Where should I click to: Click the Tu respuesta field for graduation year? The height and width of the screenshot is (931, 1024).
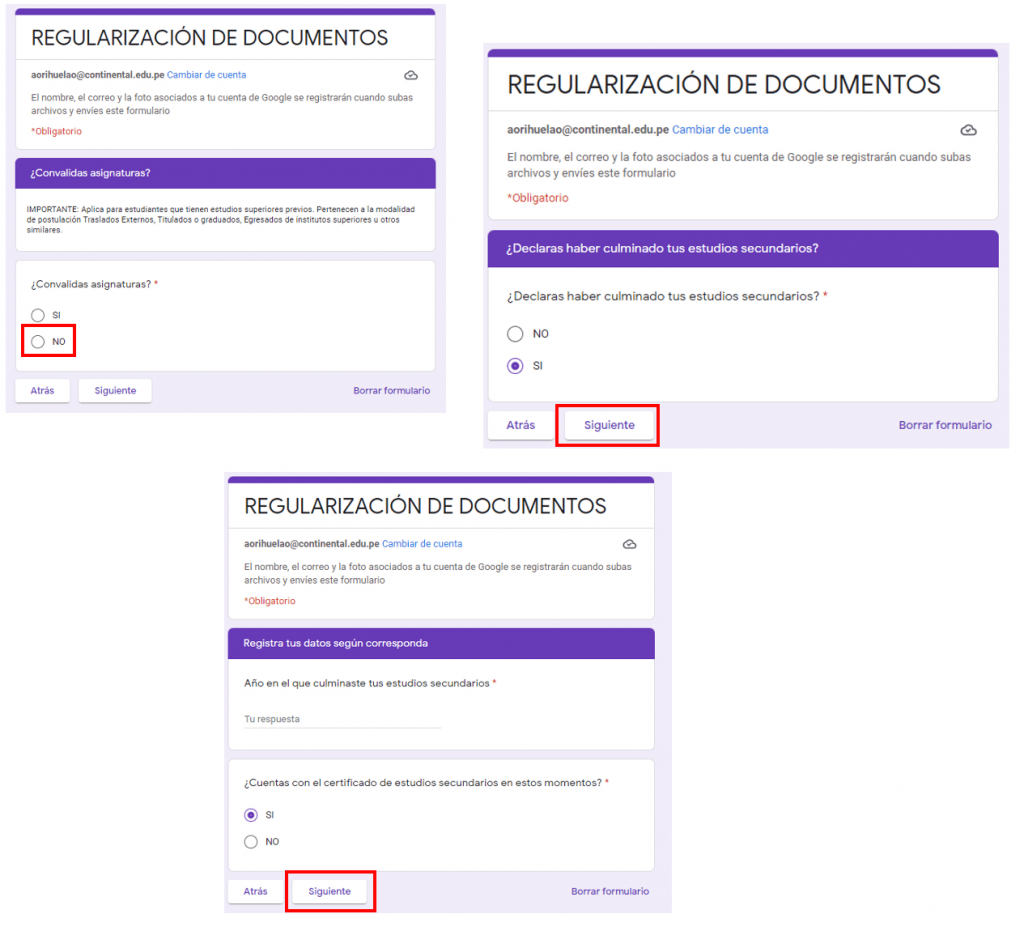point(341,719)
